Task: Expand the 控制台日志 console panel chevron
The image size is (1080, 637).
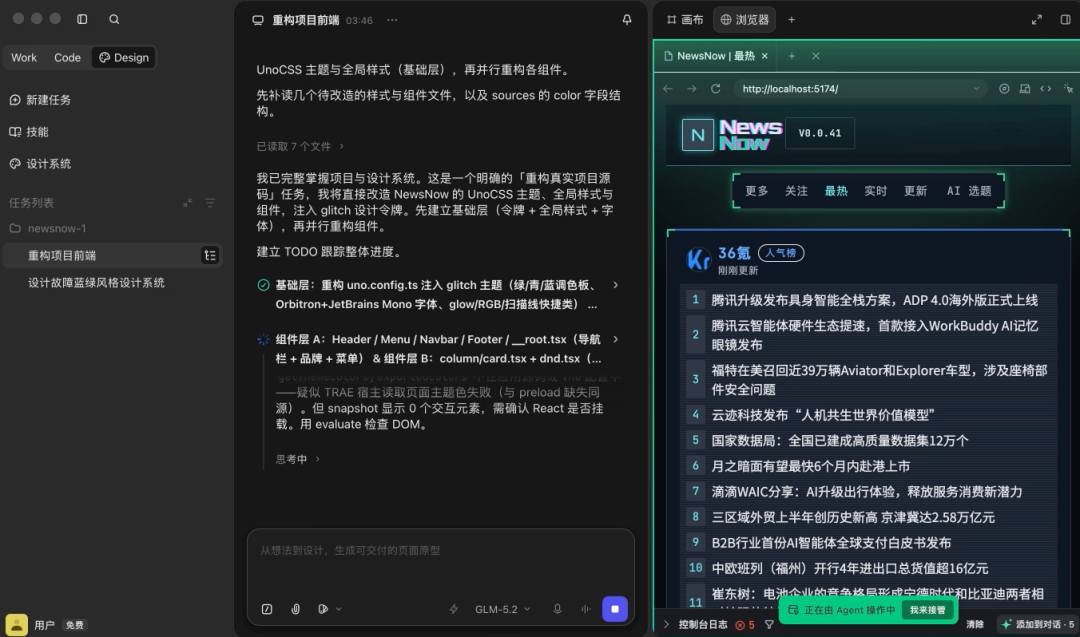Action: coord(666,625)
